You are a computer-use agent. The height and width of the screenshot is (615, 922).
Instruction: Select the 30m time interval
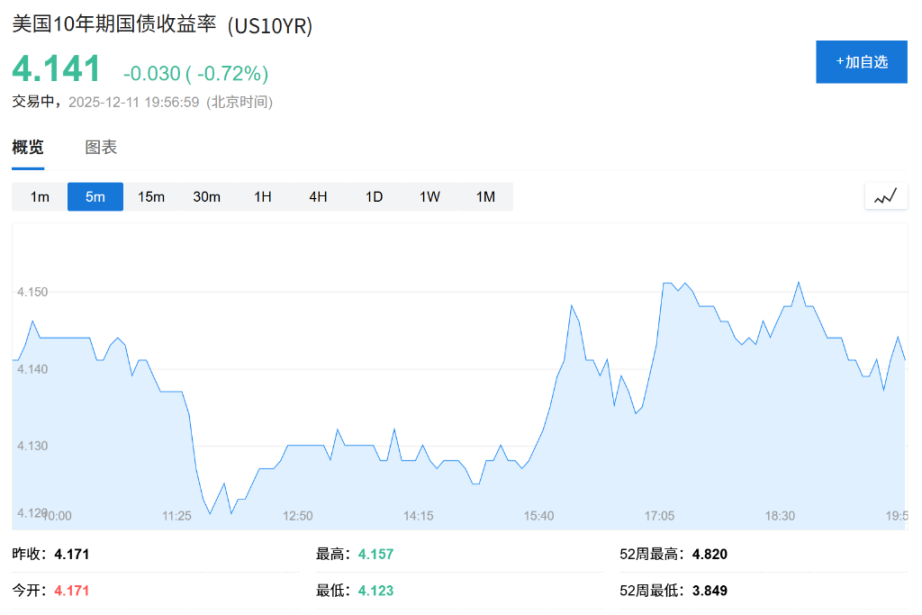coord(207,196)
